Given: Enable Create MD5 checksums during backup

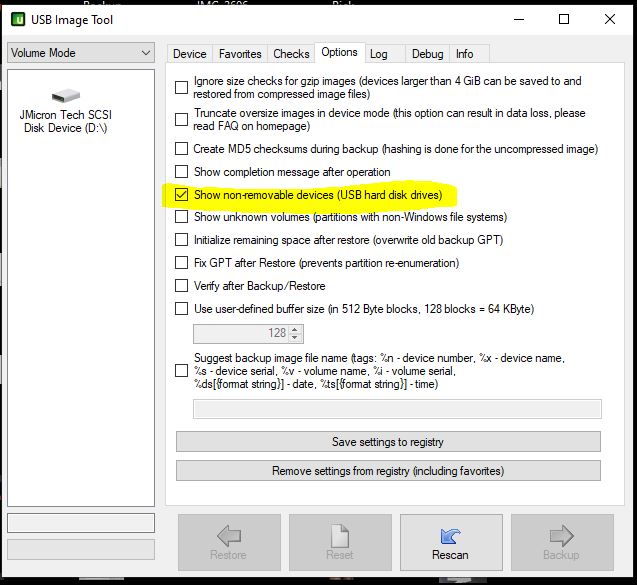Looking at the screenshot, I should point(181,149).
